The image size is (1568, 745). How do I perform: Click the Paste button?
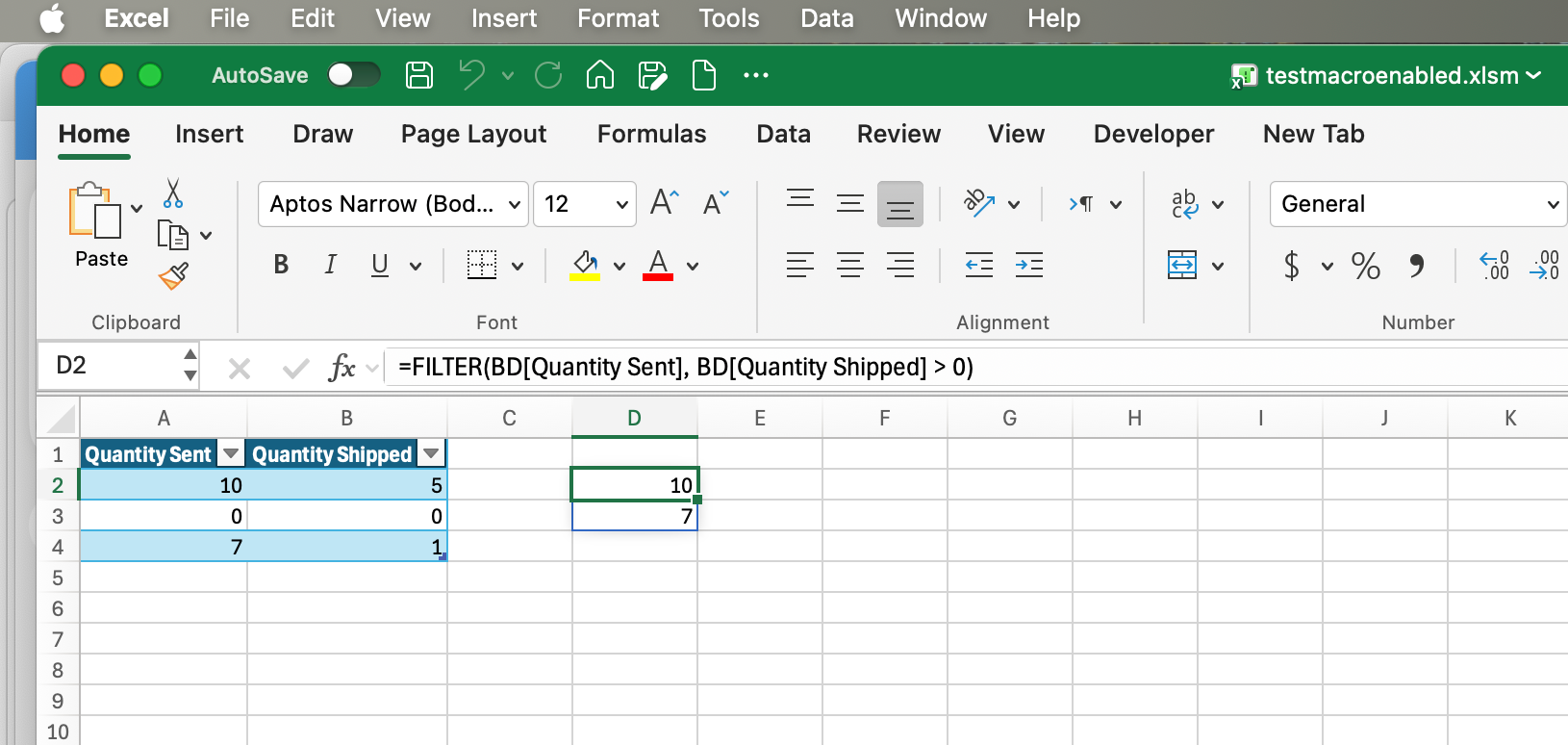click(x=101, y=224)
